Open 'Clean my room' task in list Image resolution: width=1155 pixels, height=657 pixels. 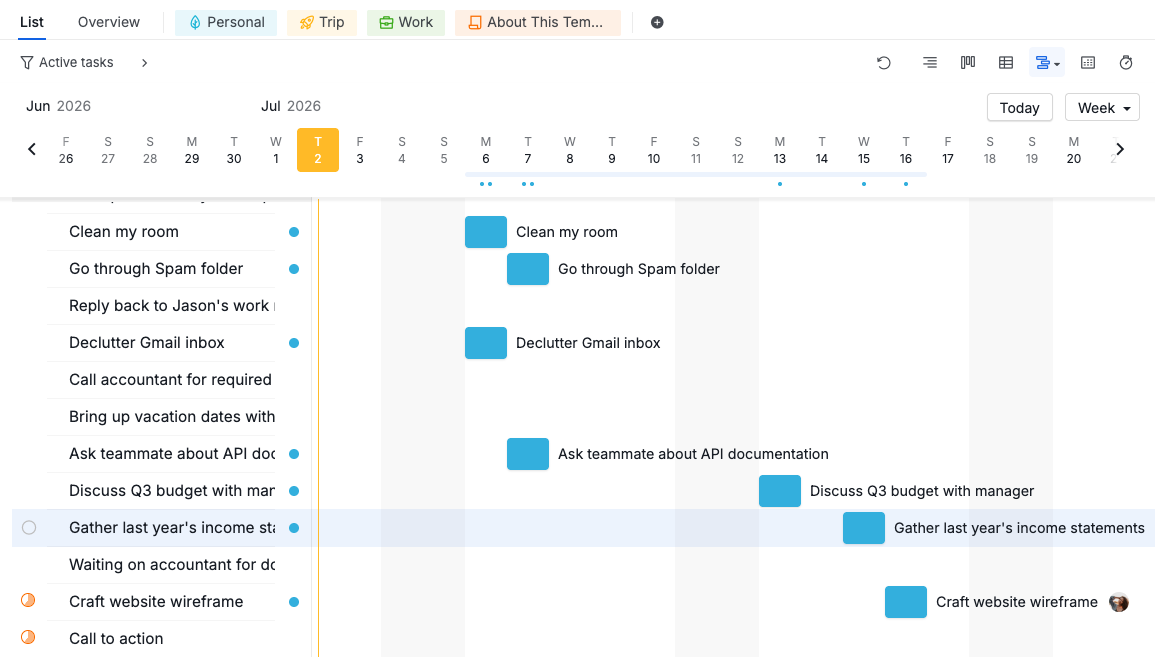(124, 232)
